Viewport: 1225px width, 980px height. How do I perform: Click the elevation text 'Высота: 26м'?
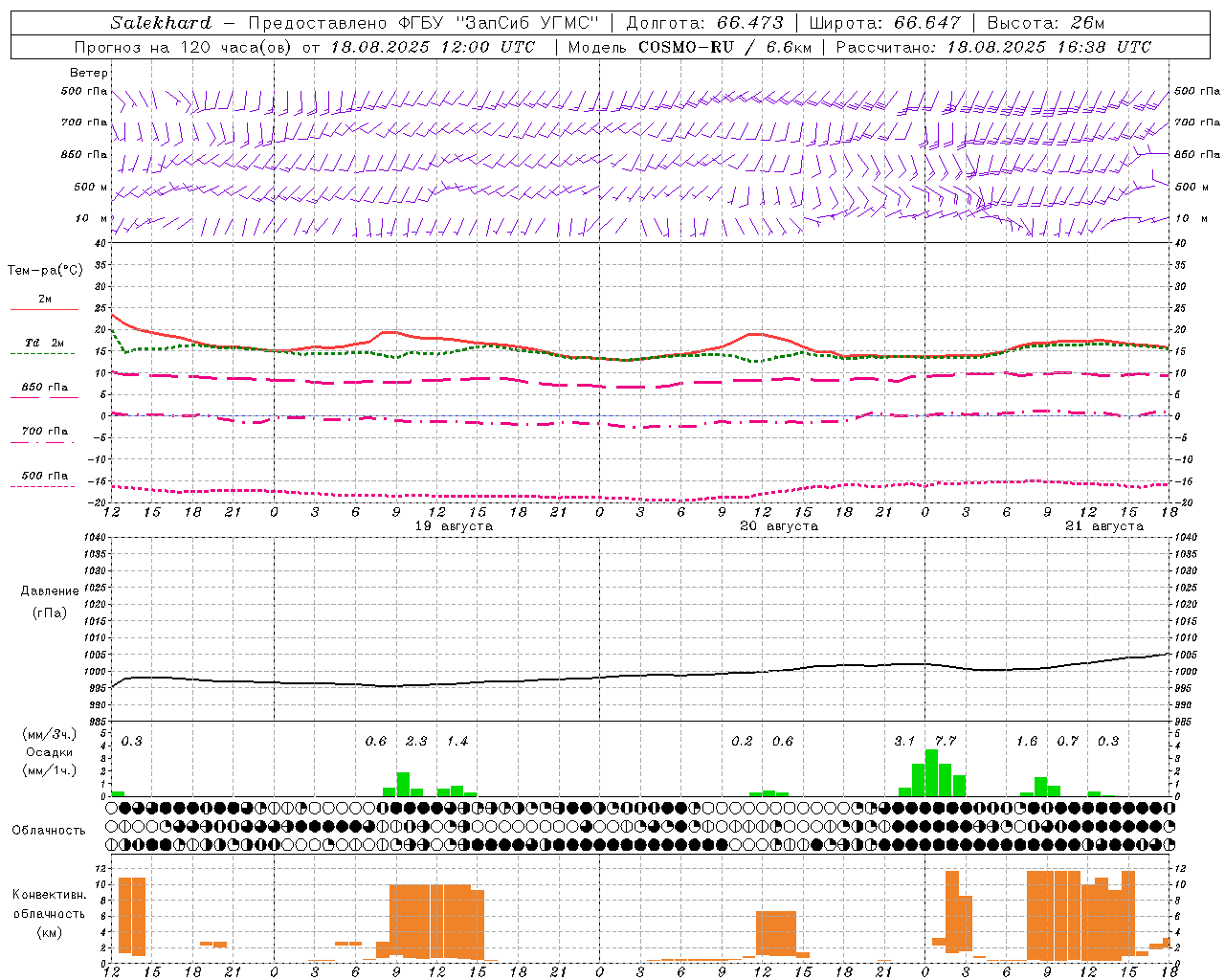[1045, 23]
